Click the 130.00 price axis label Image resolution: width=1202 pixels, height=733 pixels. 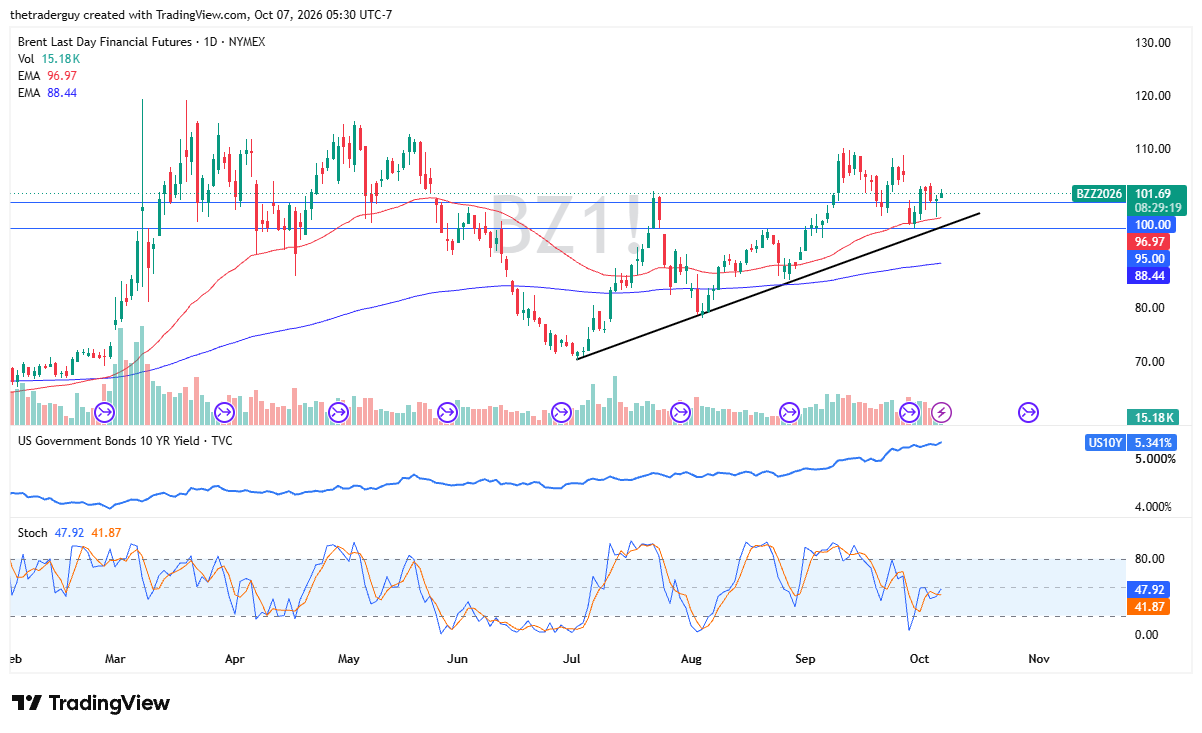(x=1153, y=42)
